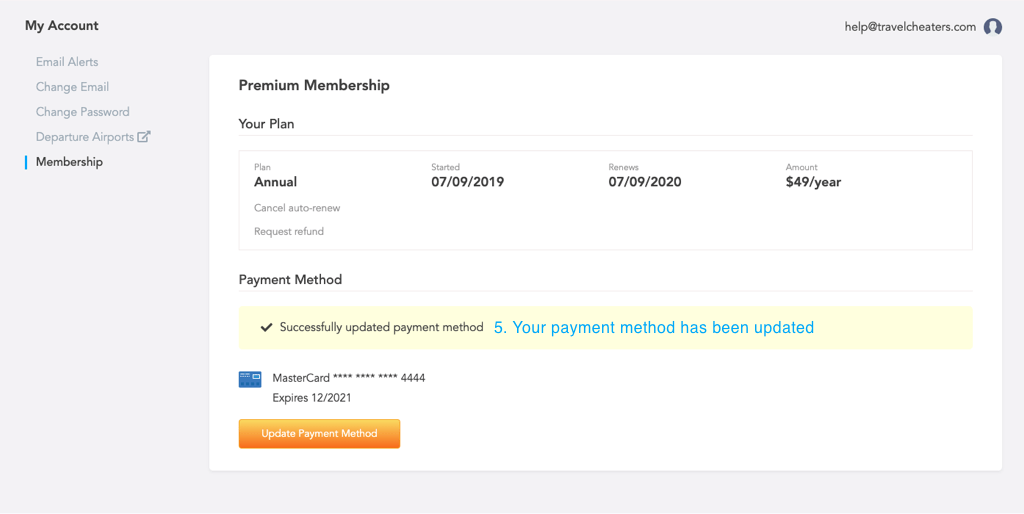Click the renewal date 07/09/2020
Screen dimensions: 1024x514
click(645, 182)
